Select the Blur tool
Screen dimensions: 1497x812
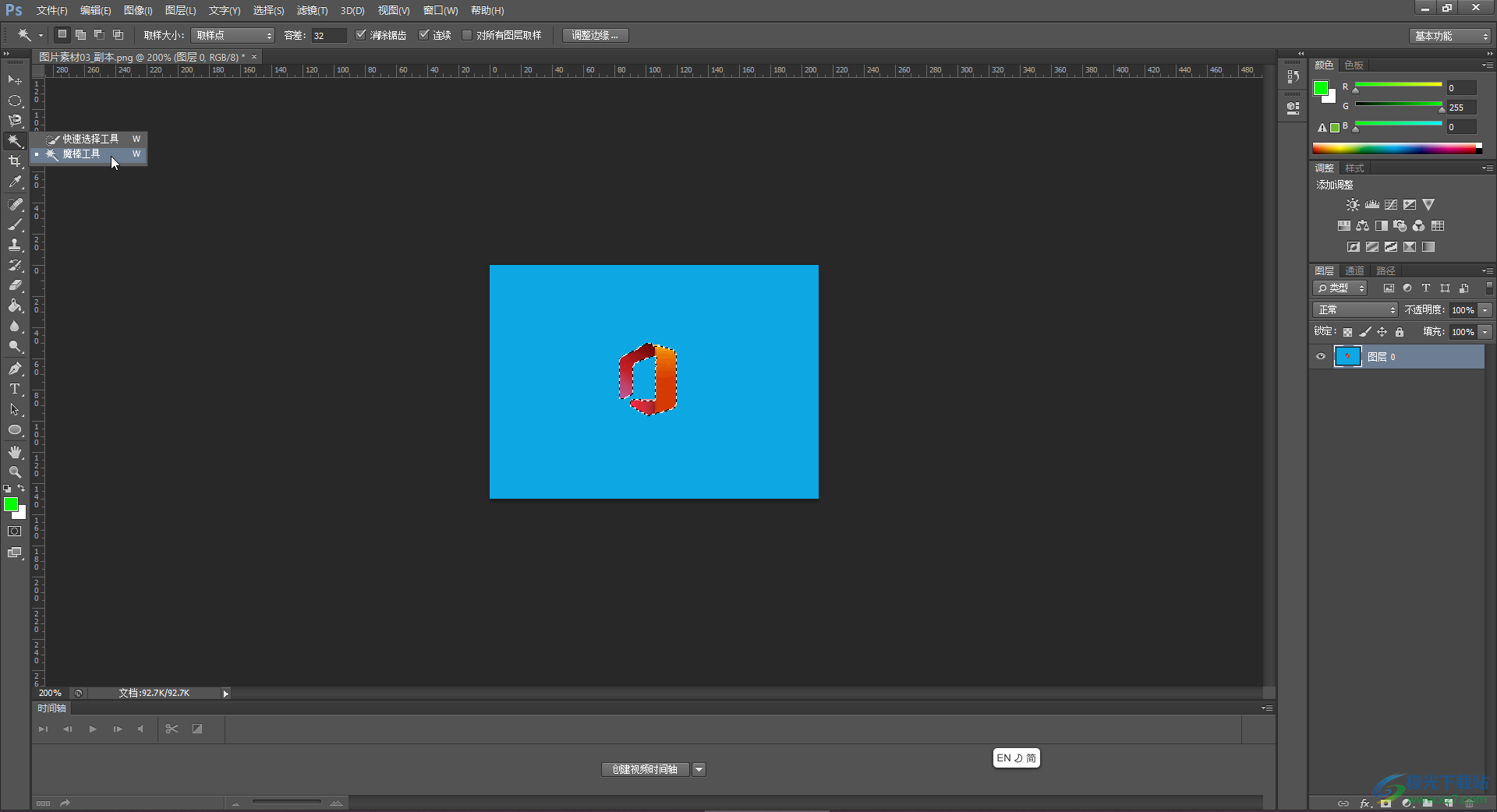point(15,326)
